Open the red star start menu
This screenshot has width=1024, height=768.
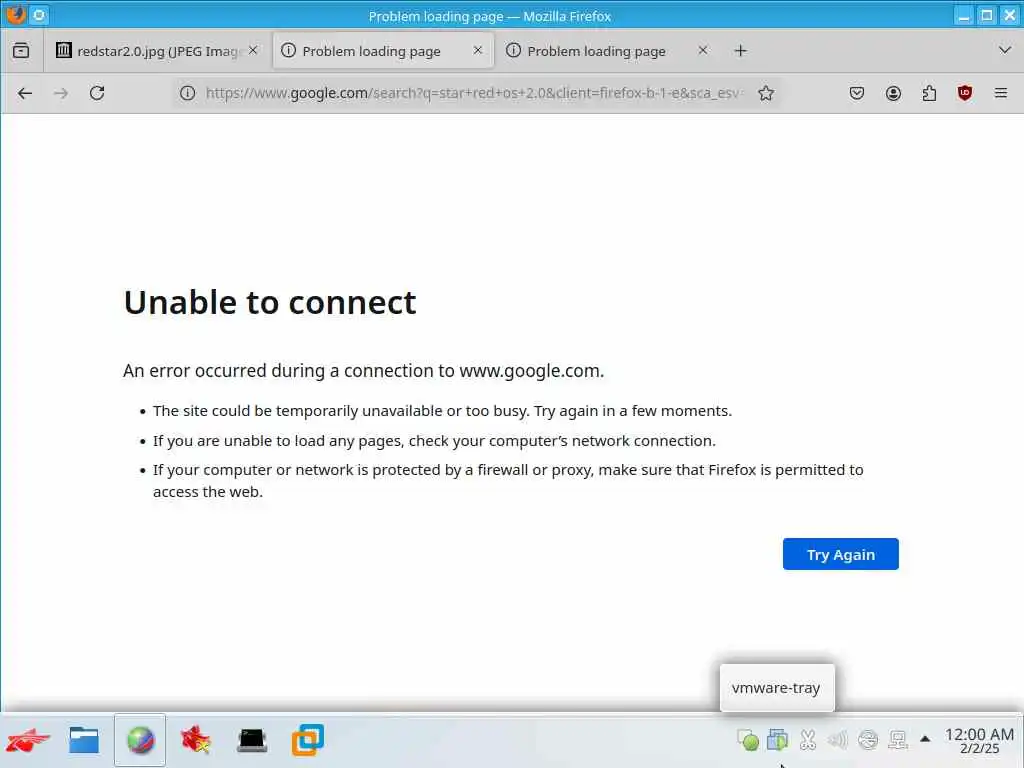point(28,740)
